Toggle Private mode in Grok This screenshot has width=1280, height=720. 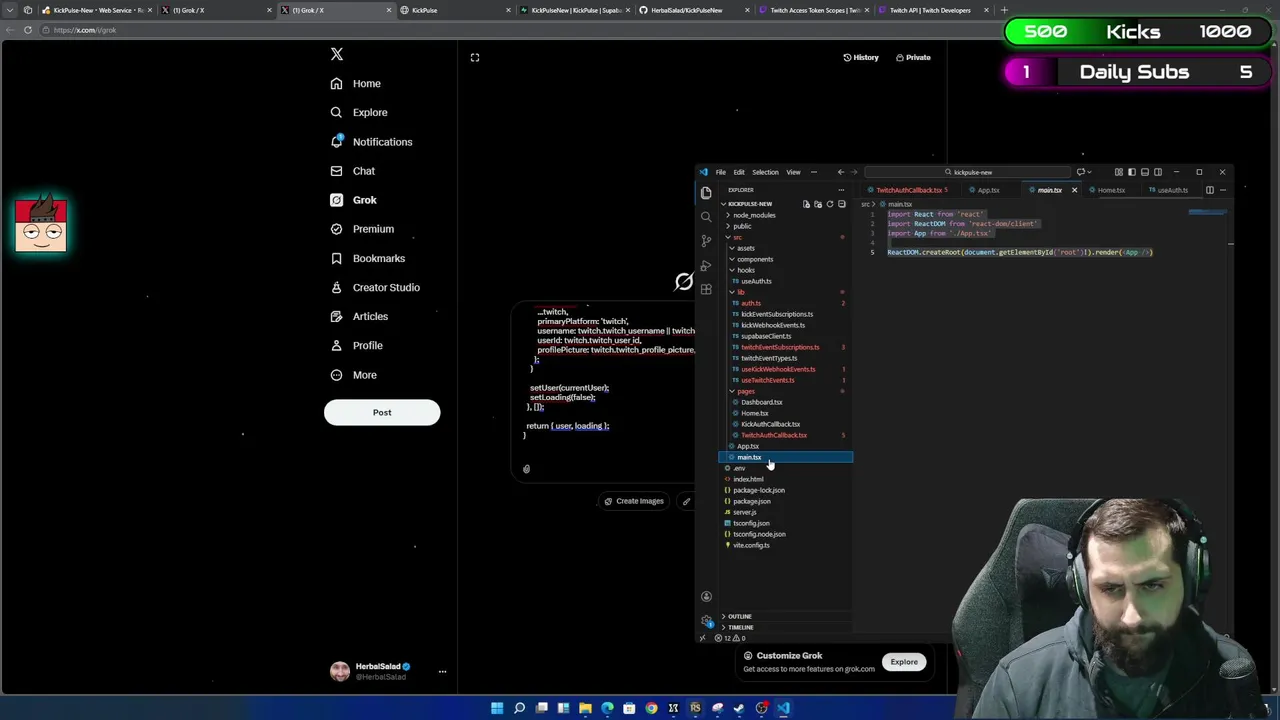tap(912, 57)
